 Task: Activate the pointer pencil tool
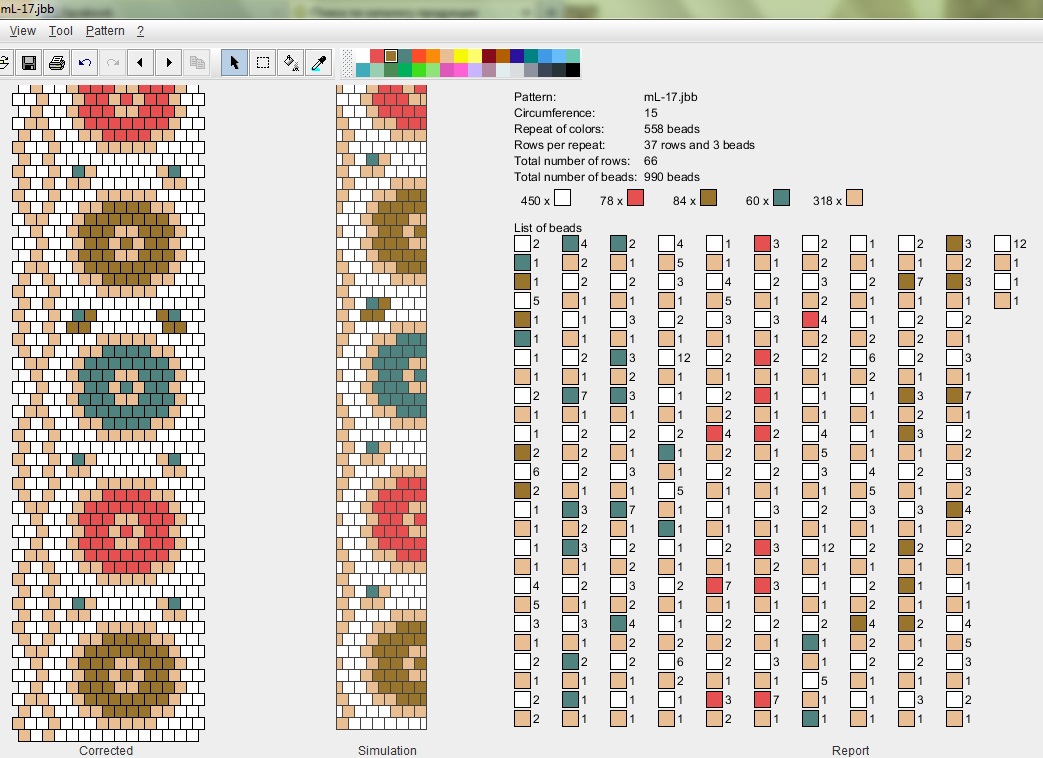pos(234,63)
